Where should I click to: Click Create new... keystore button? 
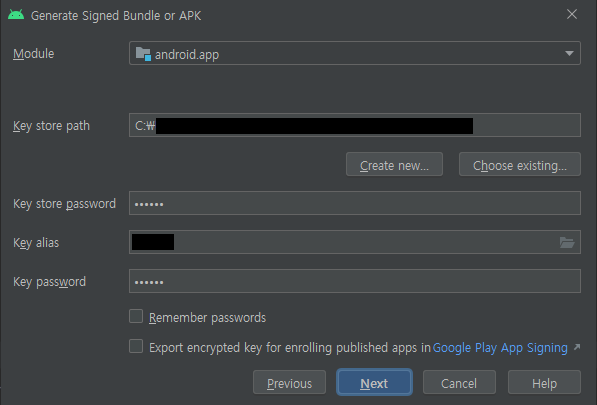point(394,164)
